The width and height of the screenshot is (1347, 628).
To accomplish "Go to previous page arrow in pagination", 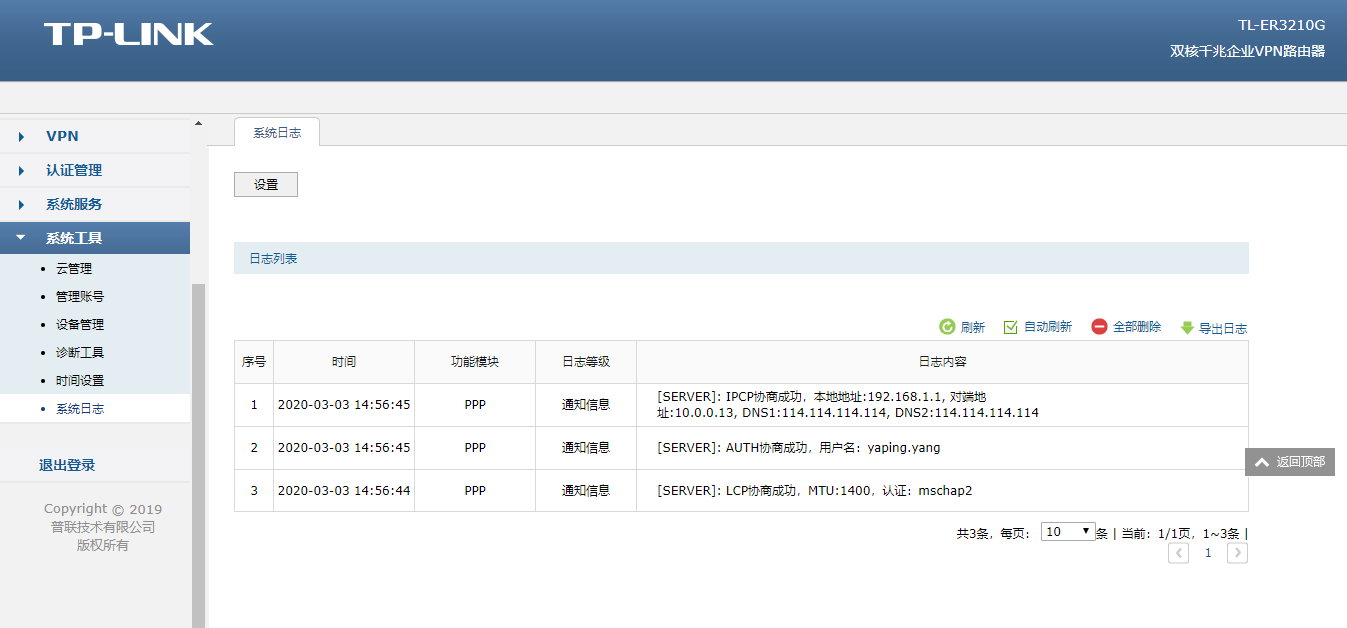I will (1179, 553).
